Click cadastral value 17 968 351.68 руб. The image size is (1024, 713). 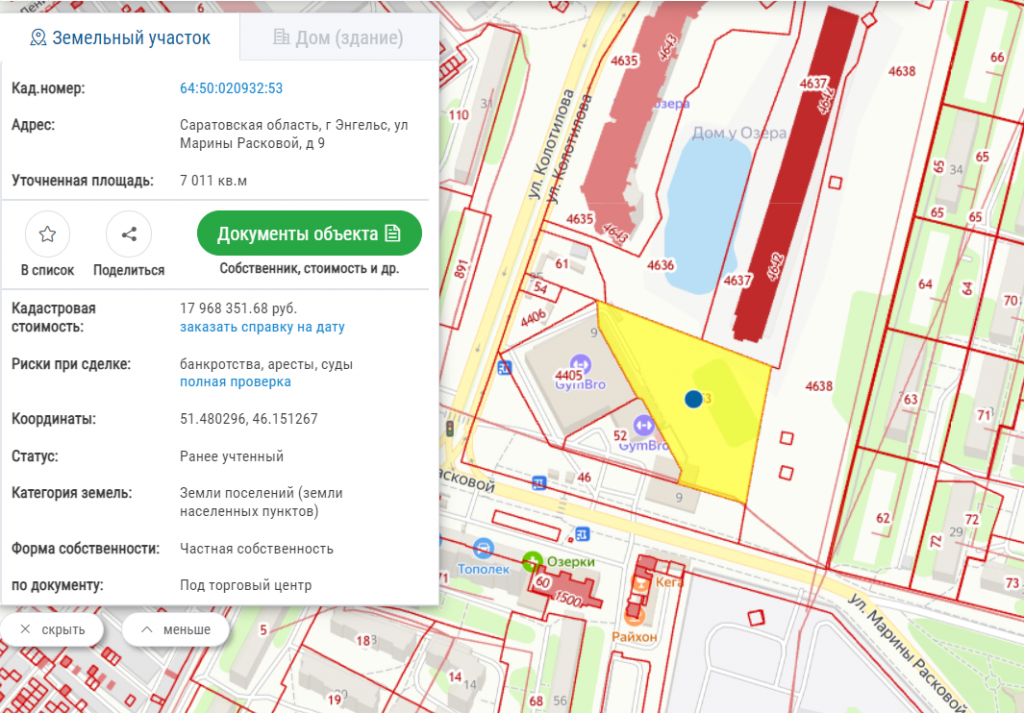coord(238,308)
